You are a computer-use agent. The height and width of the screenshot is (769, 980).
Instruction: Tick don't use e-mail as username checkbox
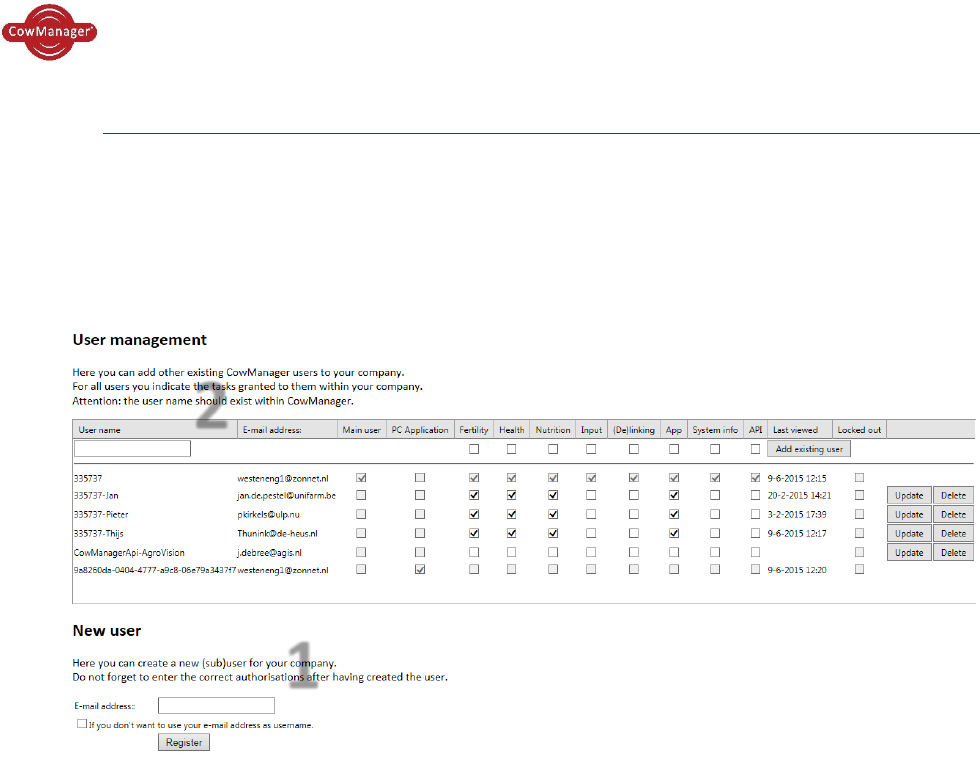[x=82, y=724]
